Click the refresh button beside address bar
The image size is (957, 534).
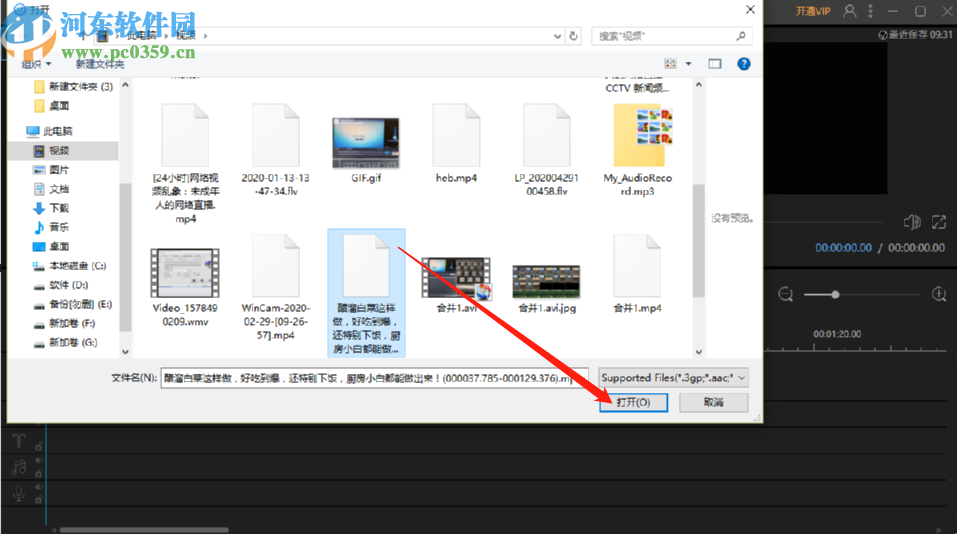[573, 36]
